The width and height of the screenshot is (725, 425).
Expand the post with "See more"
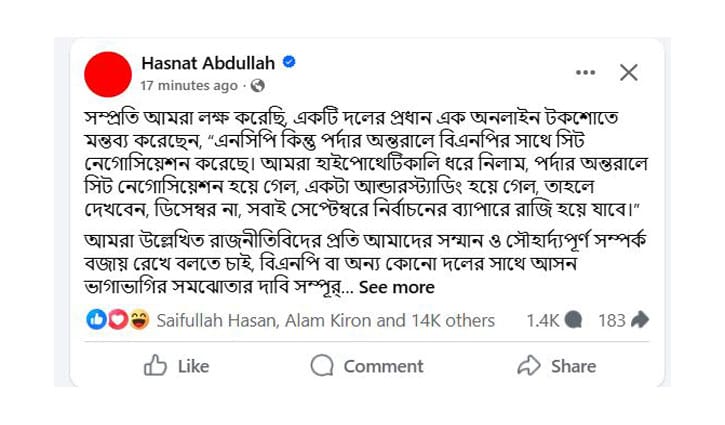pyautogui.click(x=397, y=287)
